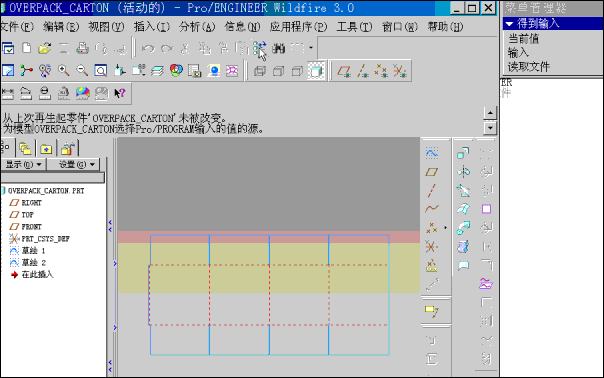Open the 帮助(H) menu
Screen dimensions: 604x378
pyautogui.click(x=445, y=27)
